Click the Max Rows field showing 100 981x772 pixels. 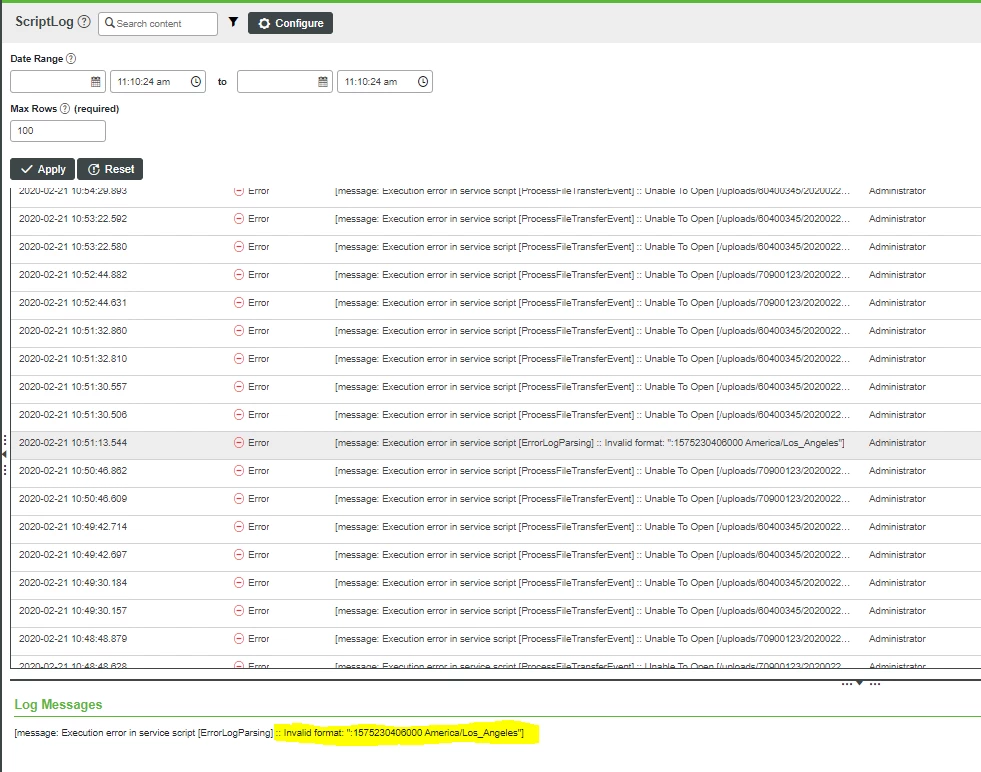coord(58,131)
